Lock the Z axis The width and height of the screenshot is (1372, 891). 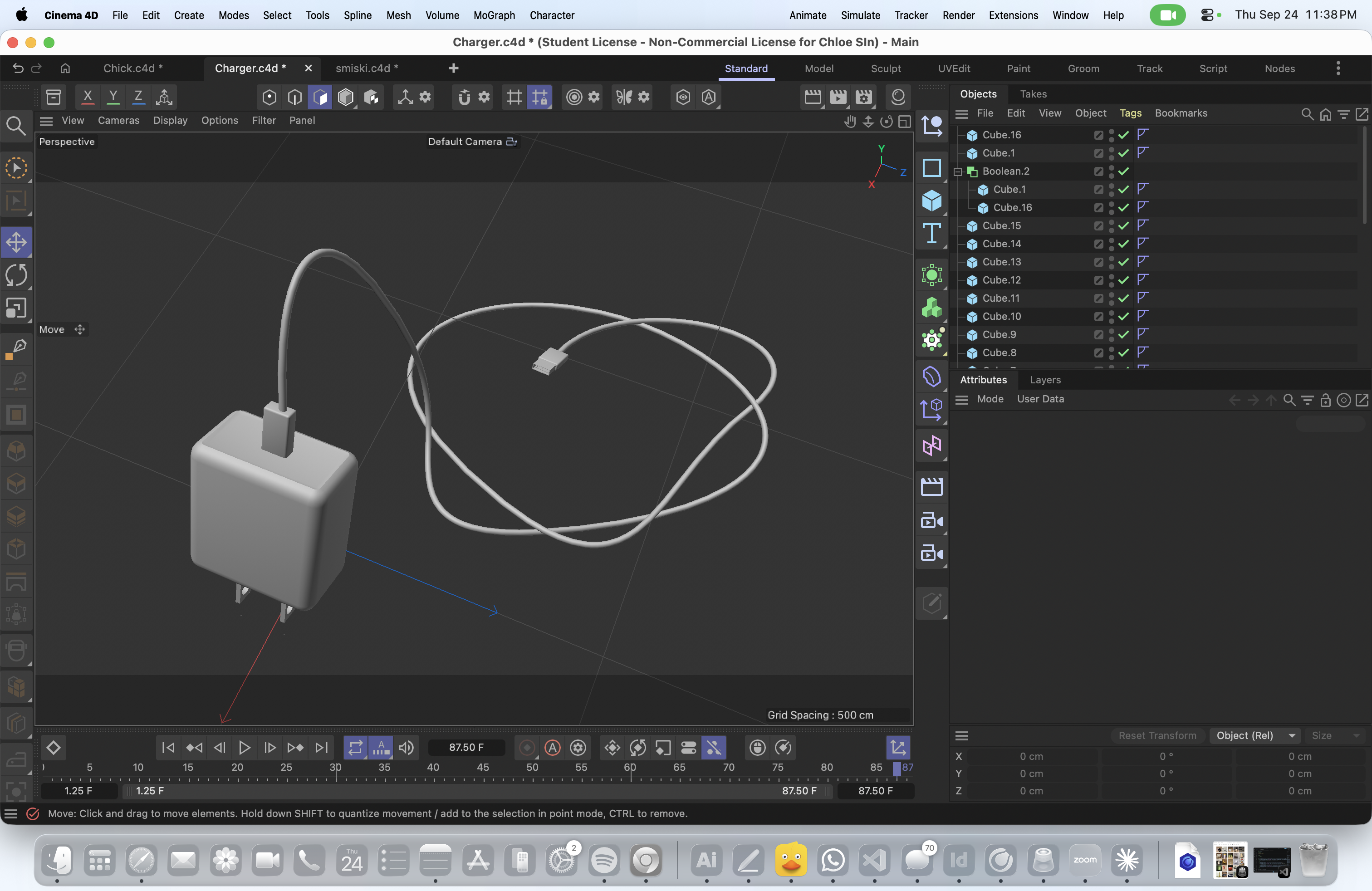tap(138, 97)
